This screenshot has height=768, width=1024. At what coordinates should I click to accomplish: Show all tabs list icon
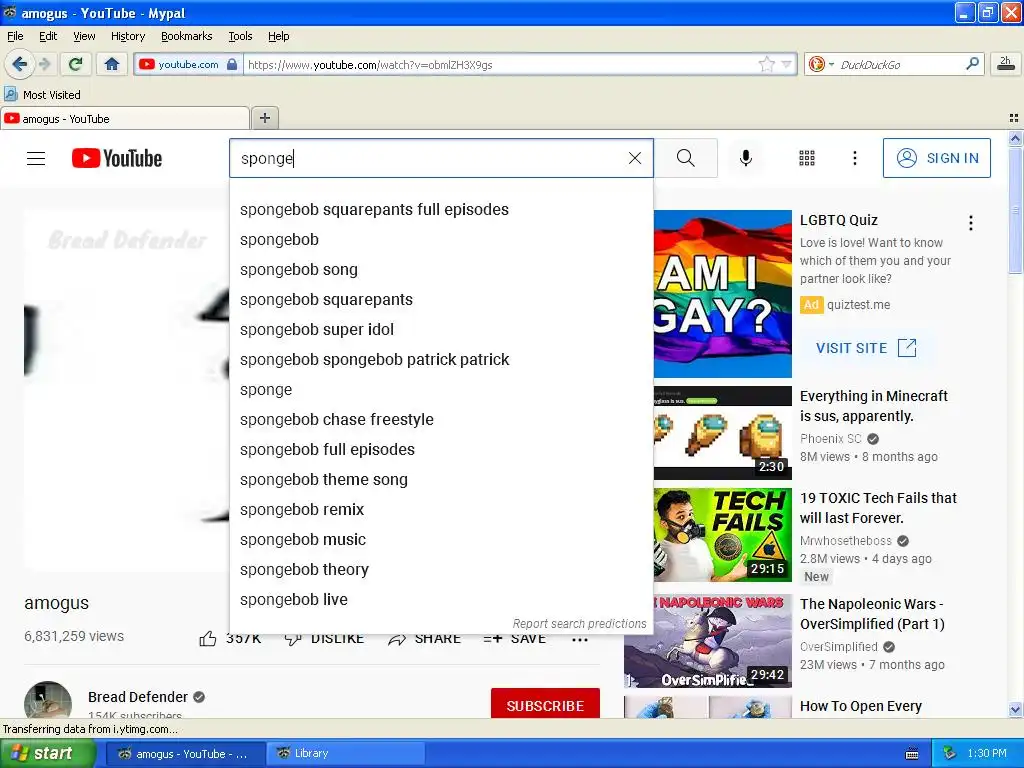pyautogui.click(x=1014, y=118)
